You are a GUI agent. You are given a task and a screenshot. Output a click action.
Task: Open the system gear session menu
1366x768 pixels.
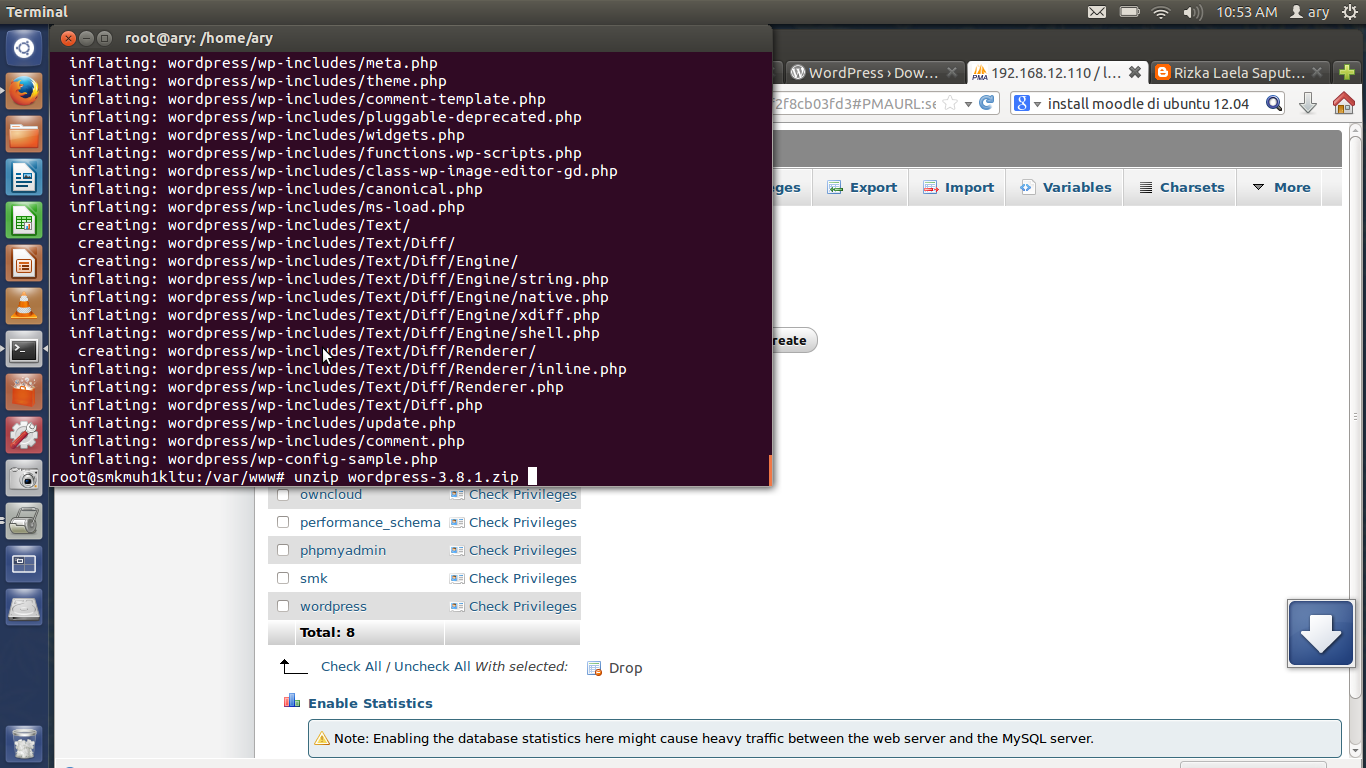pos(1350,12)
